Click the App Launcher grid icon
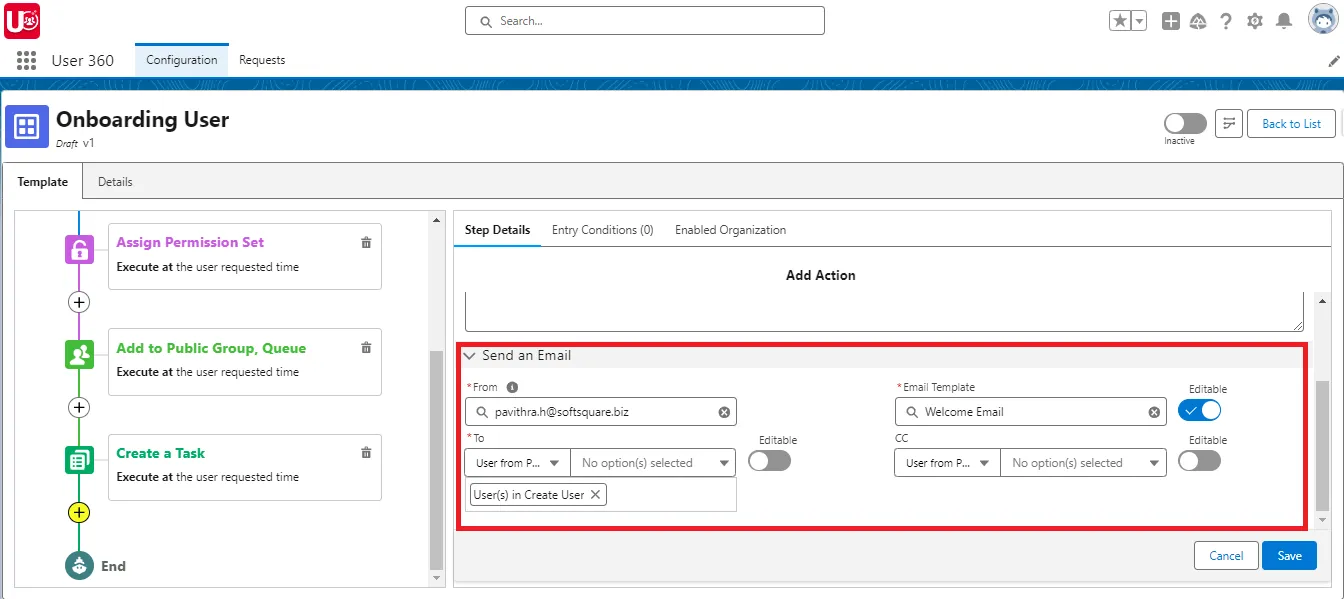This screenshot has width=1344, height=599. [x=25, y=60]
